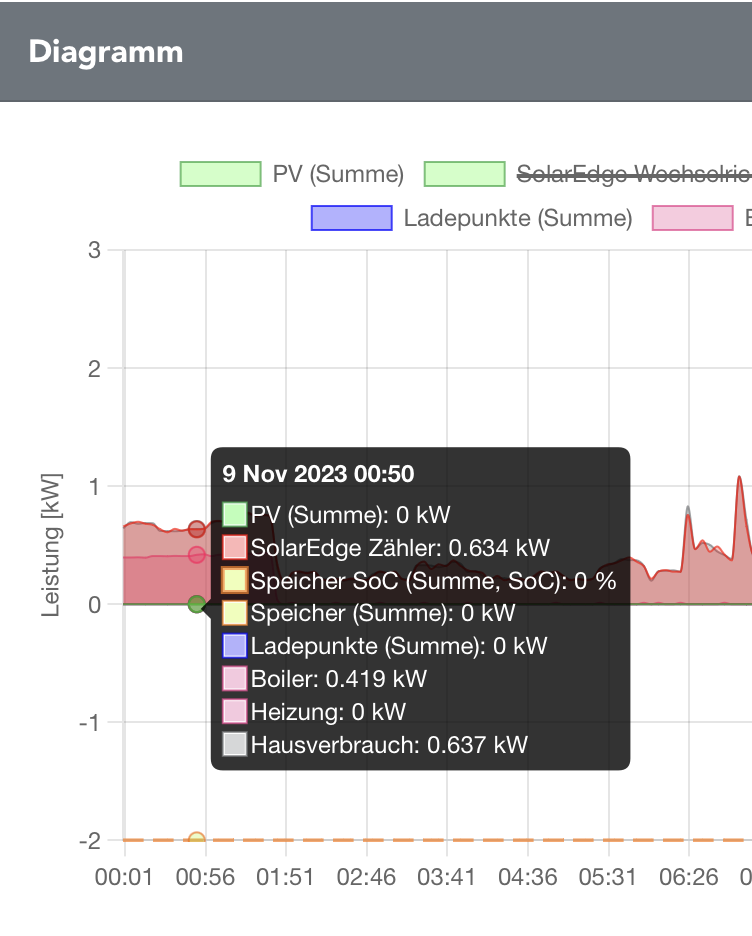The image size is (752, 936).
Task: Select the orange Speicher SoC point
Action: 197,841
